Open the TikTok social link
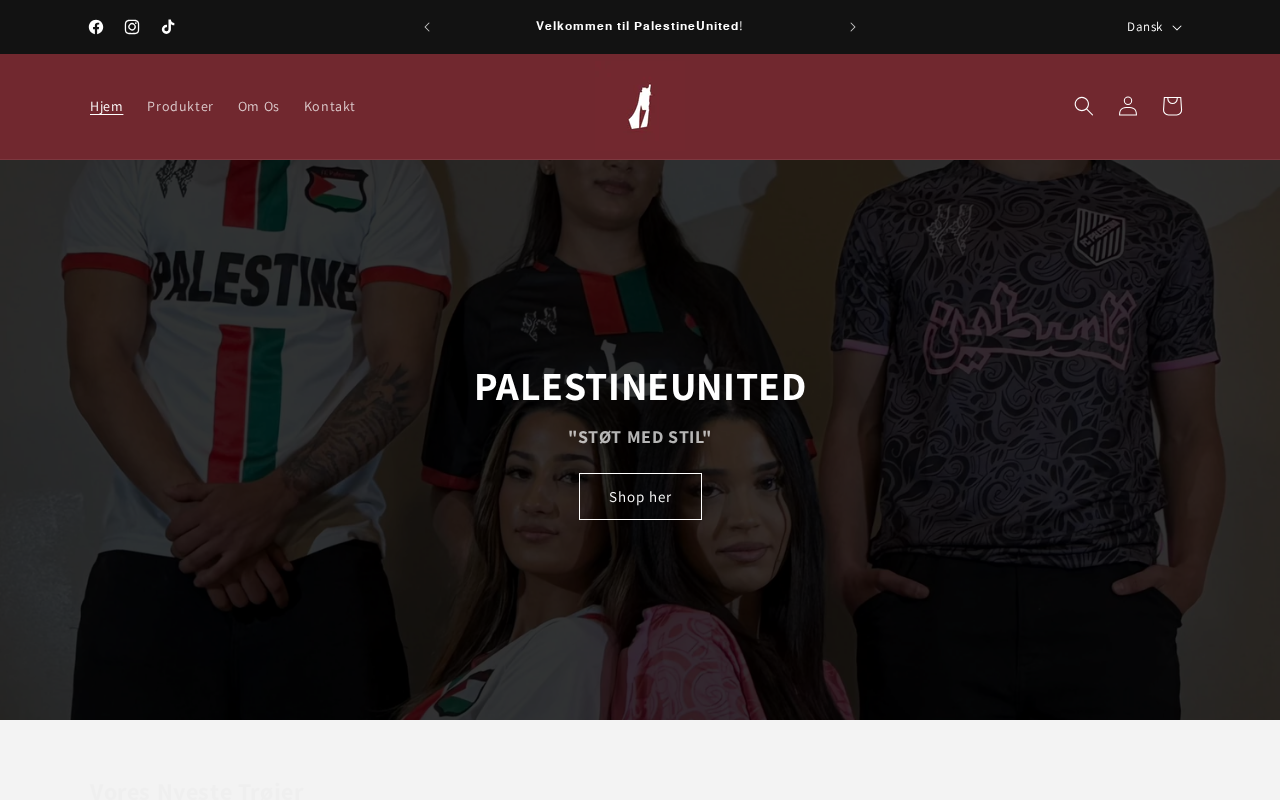The height and width of the screenshot is (800, 1280). pos(168,27)
